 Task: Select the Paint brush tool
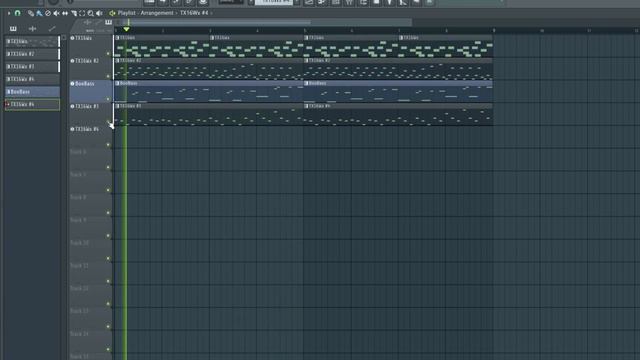point(39,13)
